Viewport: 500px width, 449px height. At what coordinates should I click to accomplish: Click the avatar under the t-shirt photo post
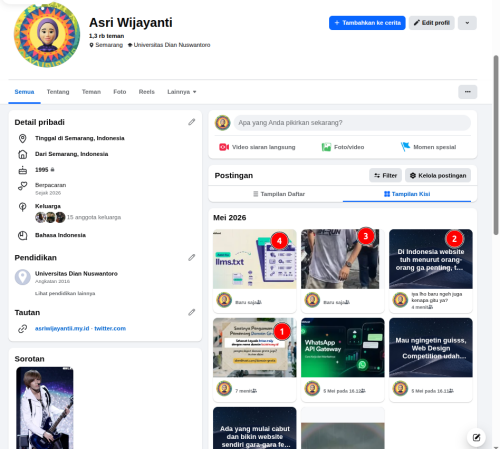312,300
